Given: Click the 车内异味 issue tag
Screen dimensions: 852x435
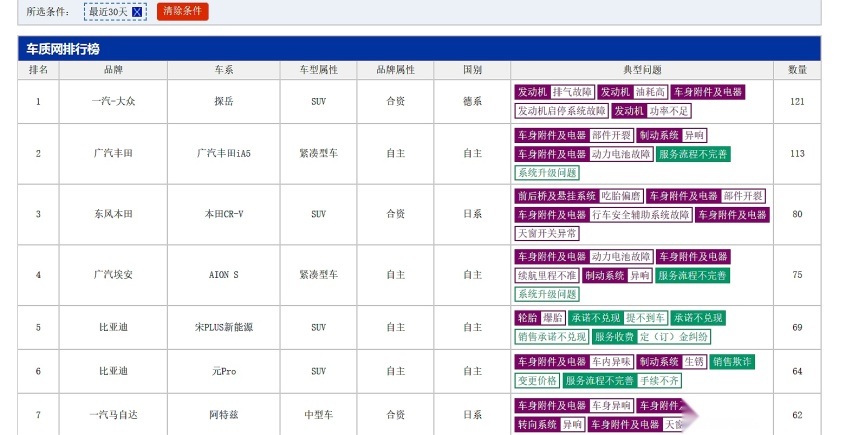Looking at the screenshot, I should [x=611, y=362].
